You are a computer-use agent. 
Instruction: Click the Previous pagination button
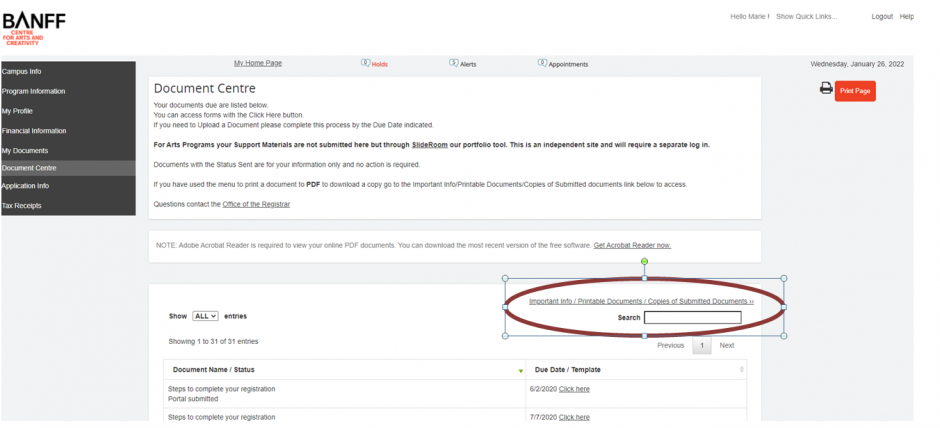670,345
